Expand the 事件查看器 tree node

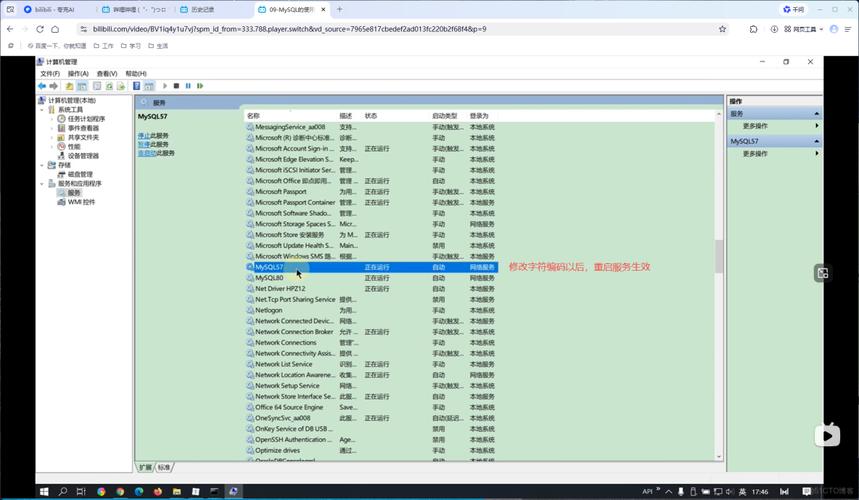pos(52,128)
